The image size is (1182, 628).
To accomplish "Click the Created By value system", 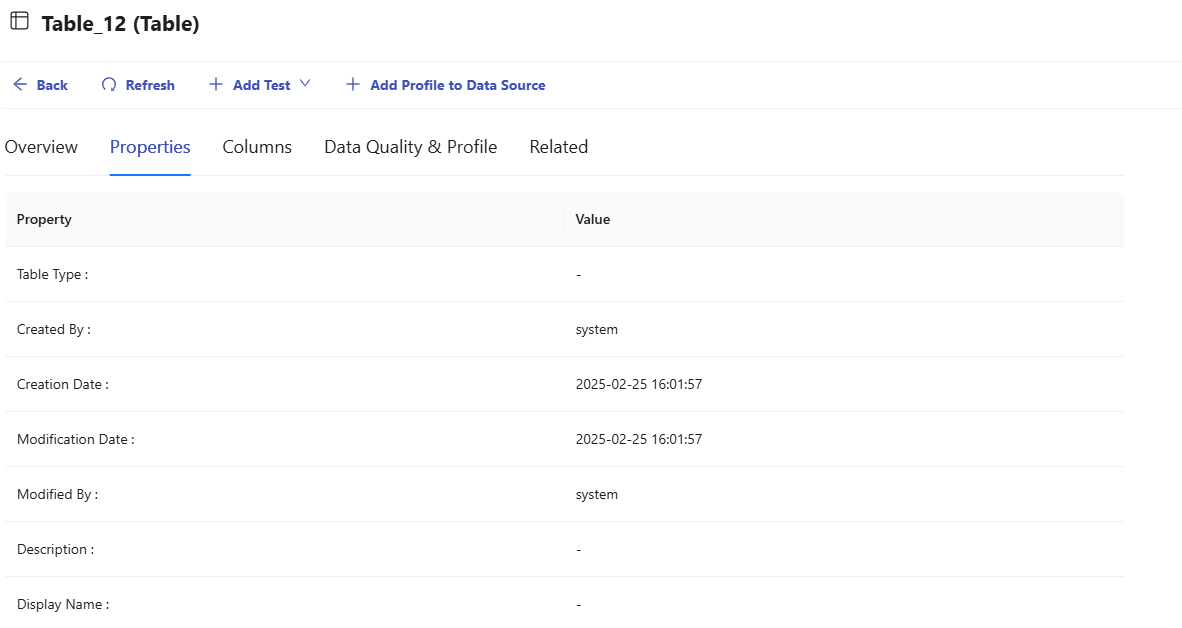I will pos(596,329).
